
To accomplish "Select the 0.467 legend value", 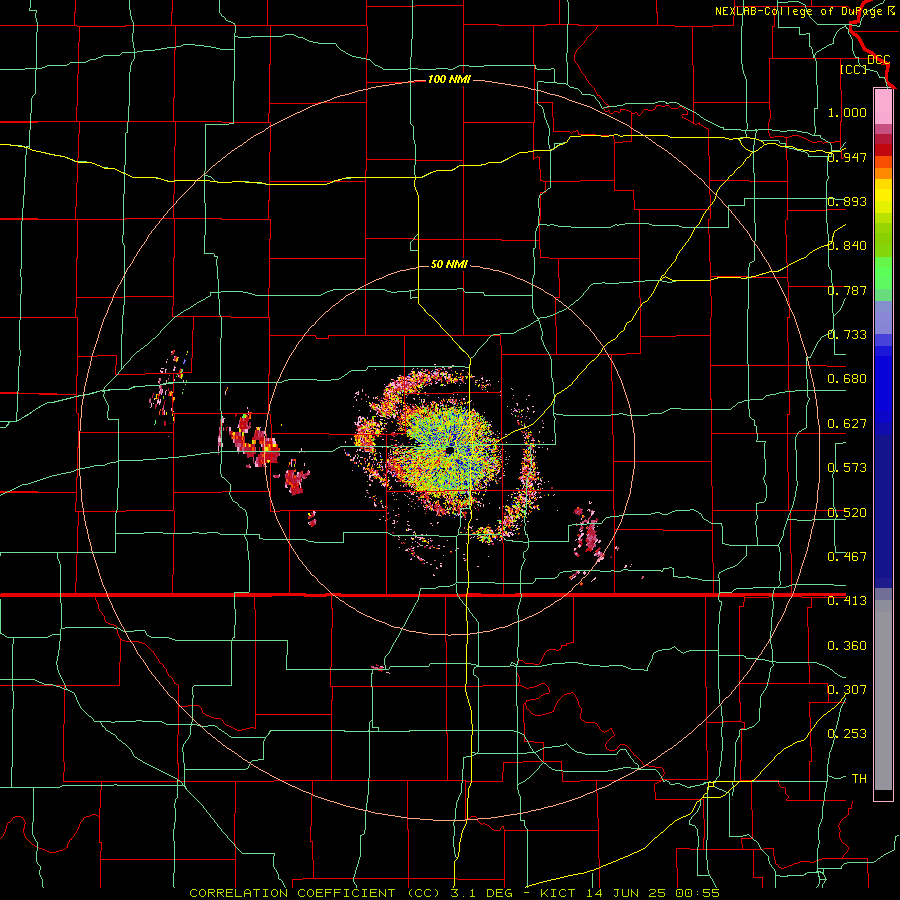I will (x=847, y=557).
